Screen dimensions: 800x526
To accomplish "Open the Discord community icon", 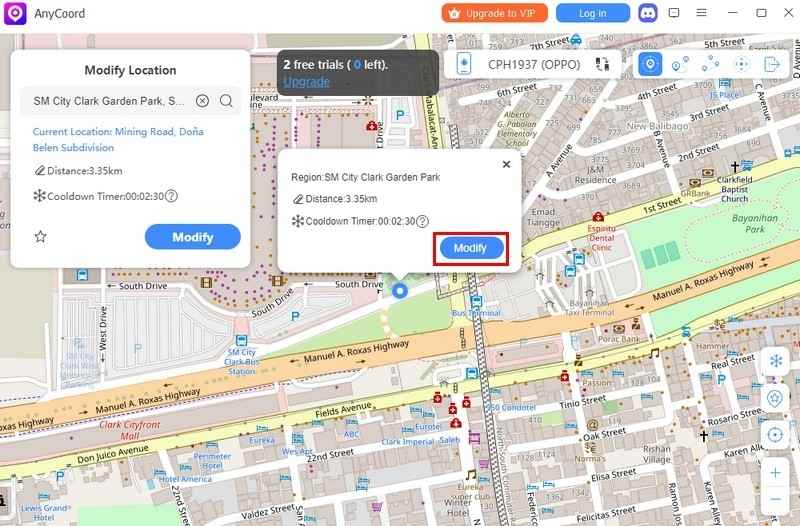I will (x=648, y=13).
